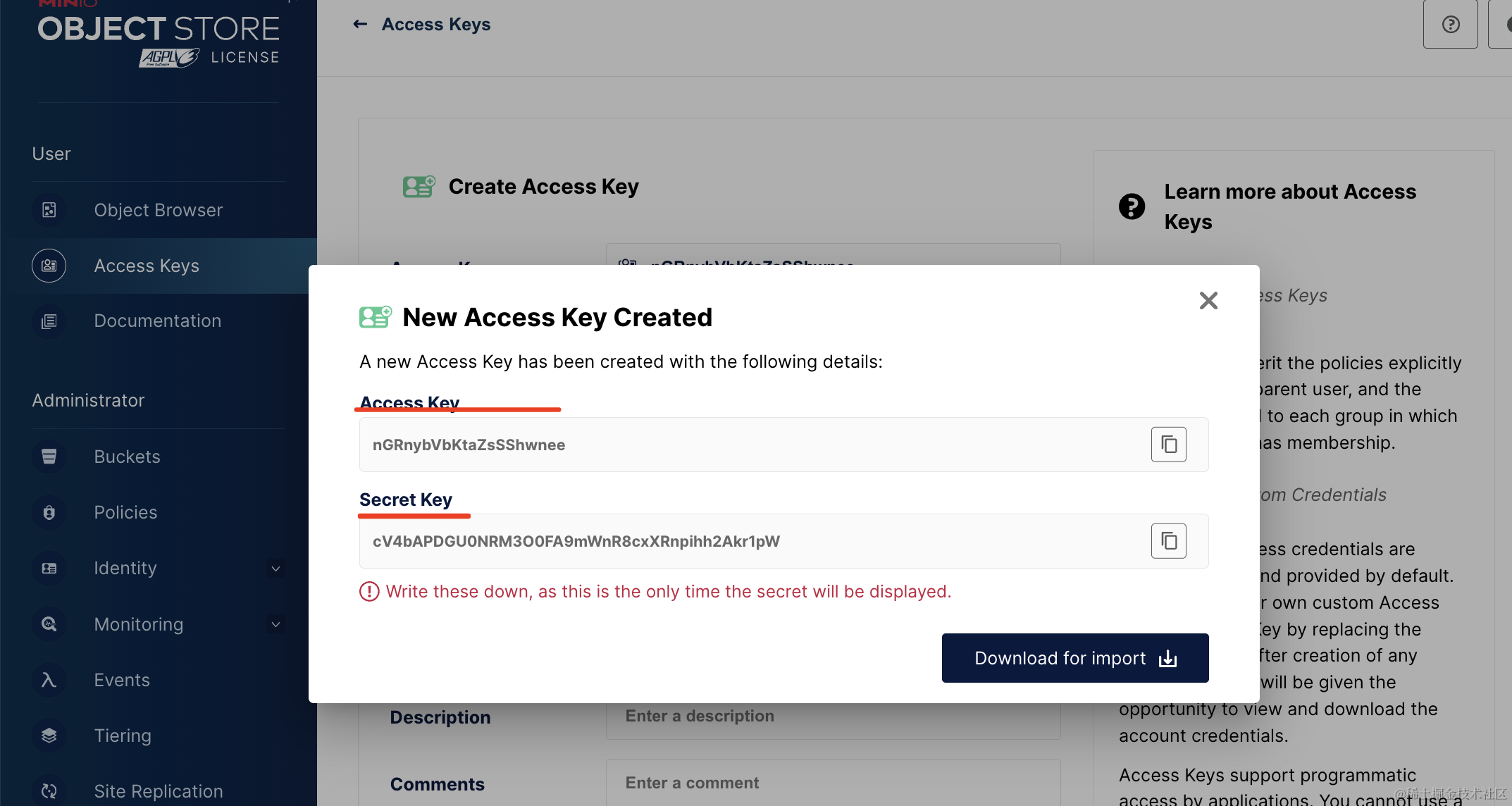This screenshot has width=1512, height=806.
Task: Click the Documentation sidebar icon
Action: click(49, 321)
